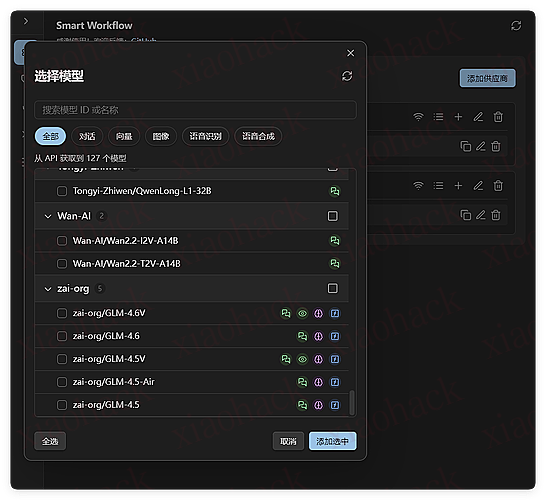Click function-call icon on GLM-4.6V row
Image resolution: width=545 pixels, height=500 pixels.
(x=335, y=313)
